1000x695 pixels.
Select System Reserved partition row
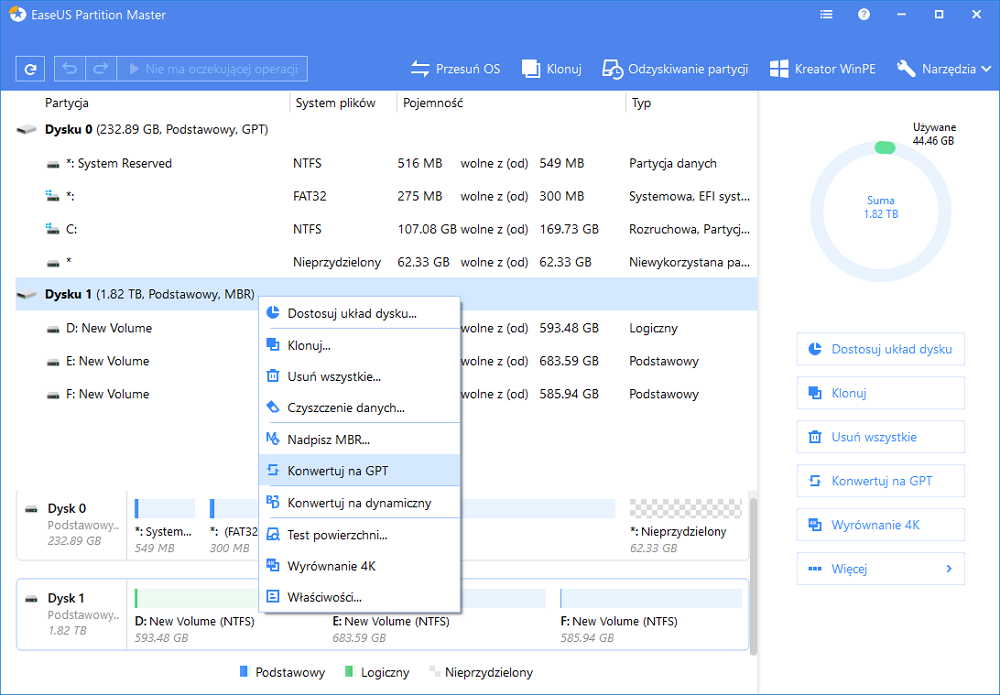click(386, 163)
